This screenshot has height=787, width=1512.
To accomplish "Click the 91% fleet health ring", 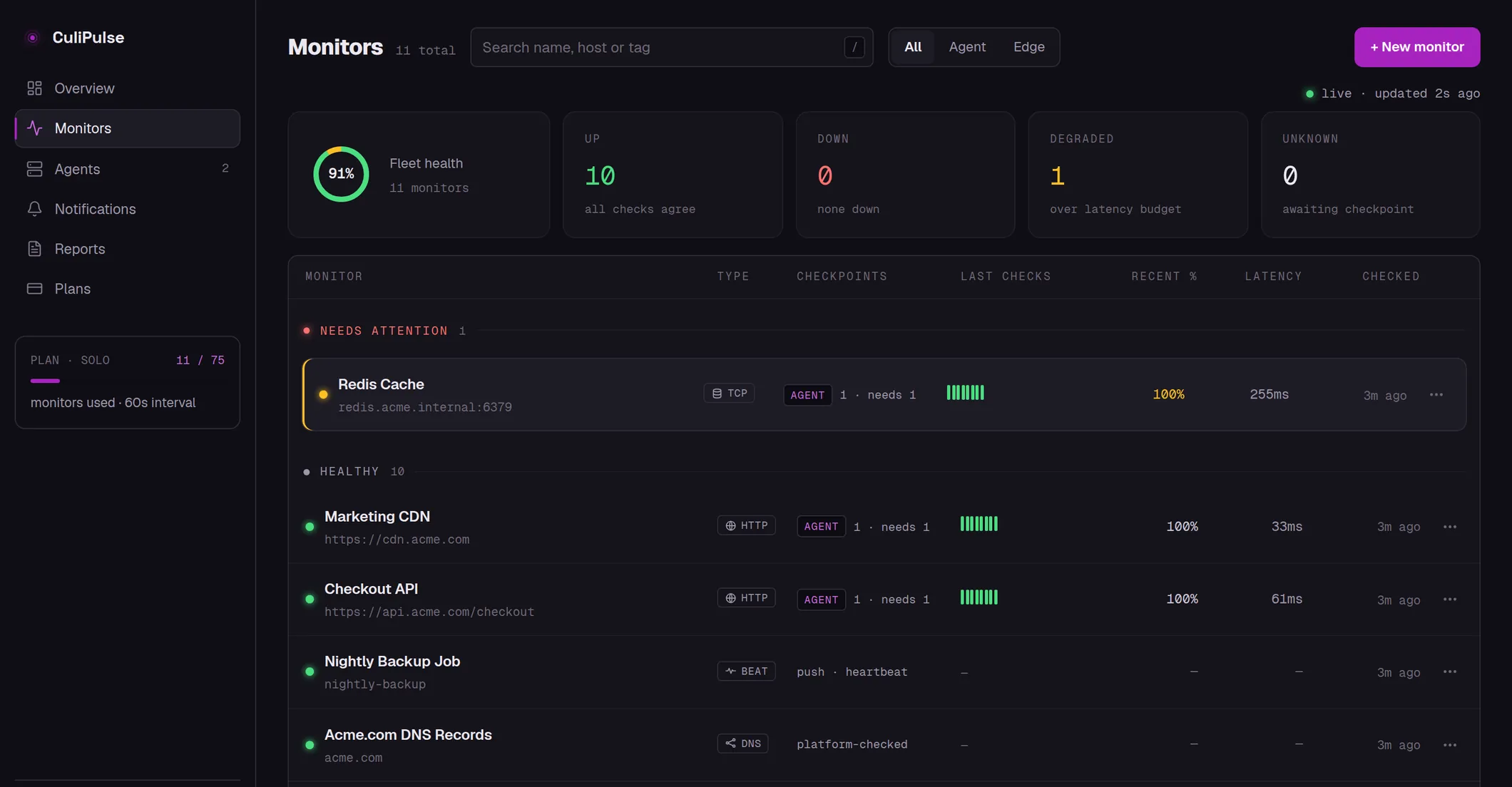I will 341,174.
